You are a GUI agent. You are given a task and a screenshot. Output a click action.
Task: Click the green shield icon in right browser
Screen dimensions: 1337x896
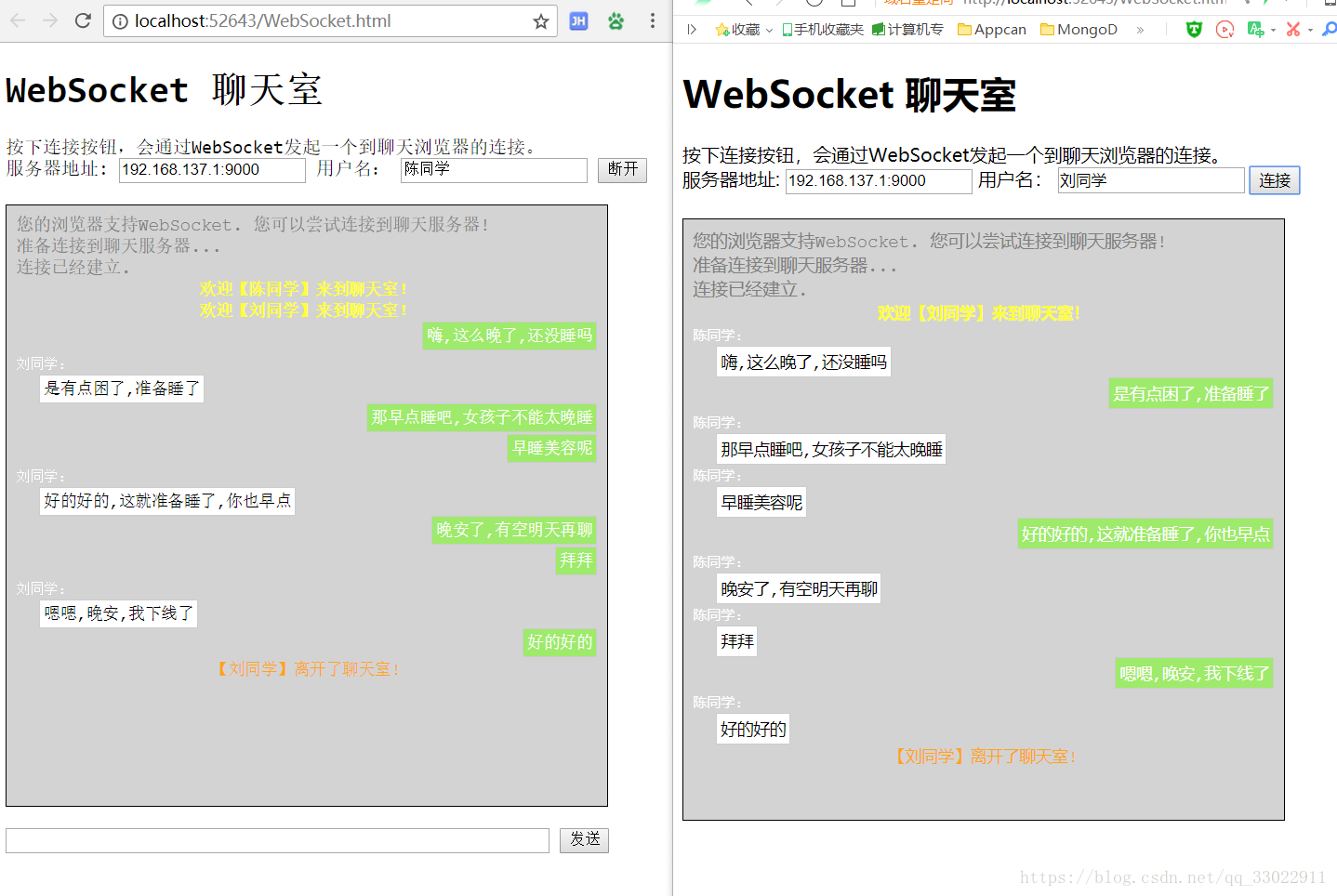1194,30
